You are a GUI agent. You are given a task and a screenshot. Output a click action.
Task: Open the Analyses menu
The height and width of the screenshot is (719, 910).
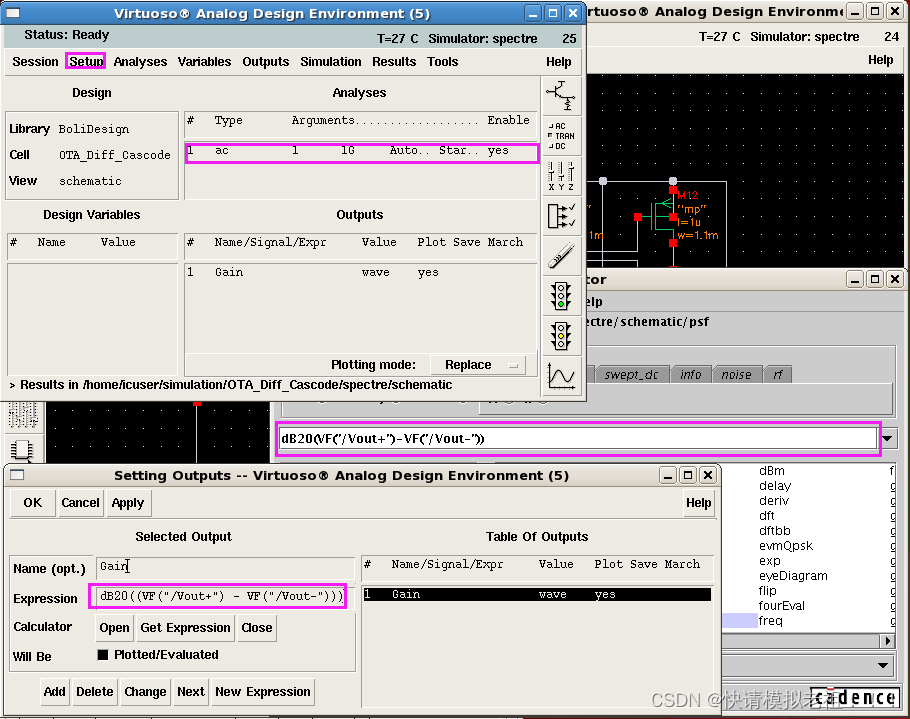pos(140,62)
